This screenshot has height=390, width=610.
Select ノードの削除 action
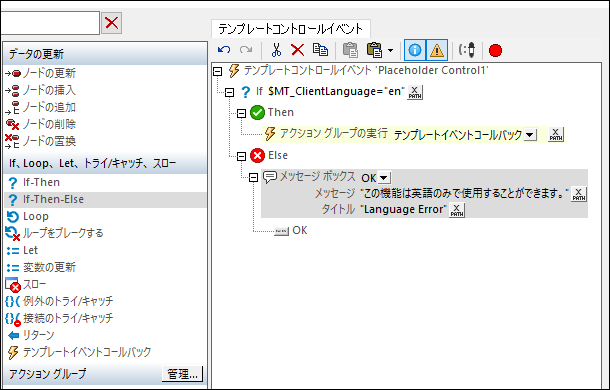(49, 124)
